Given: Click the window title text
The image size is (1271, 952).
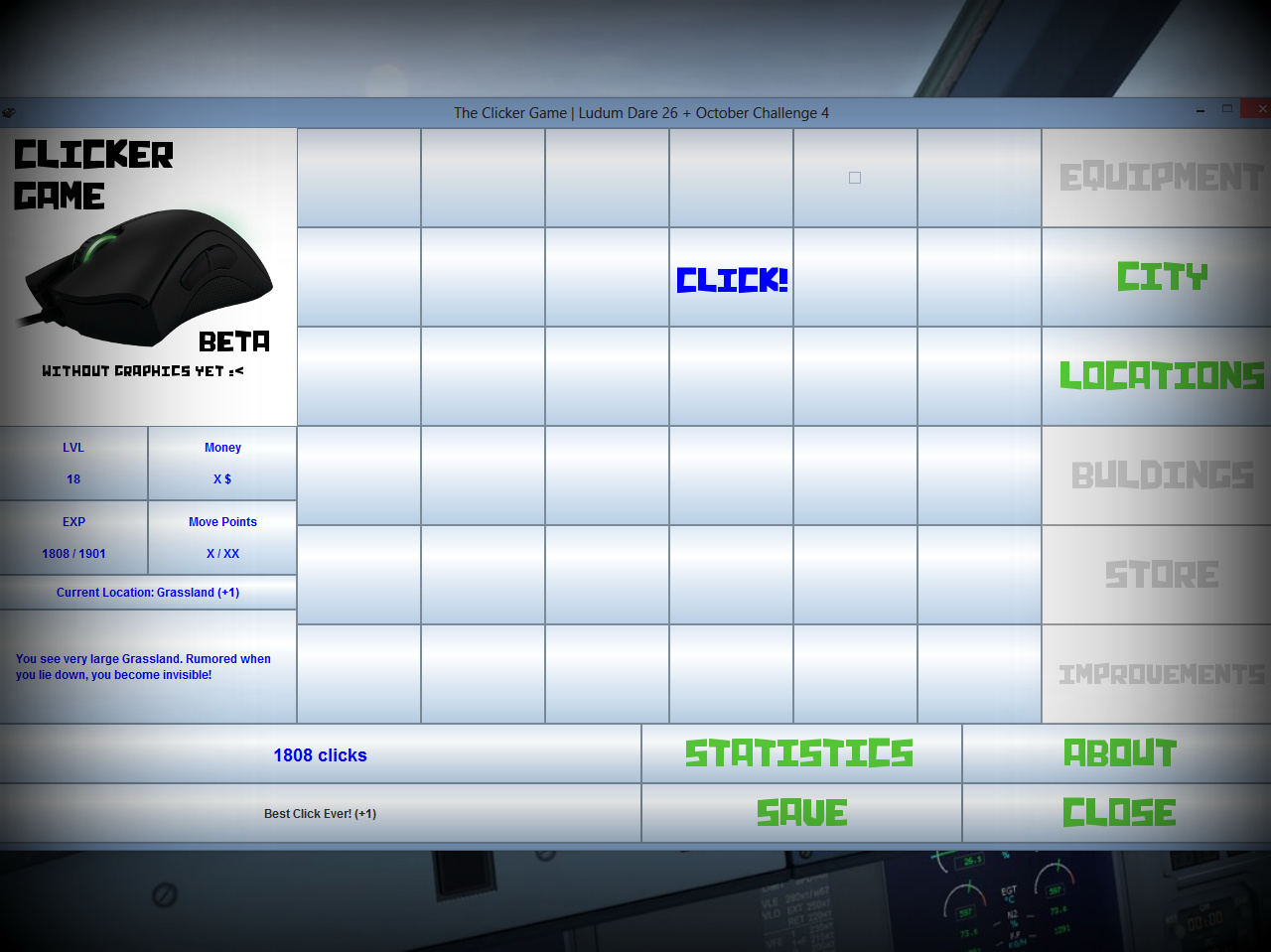Looking at the screenshot, I should [x=641, y=113].
